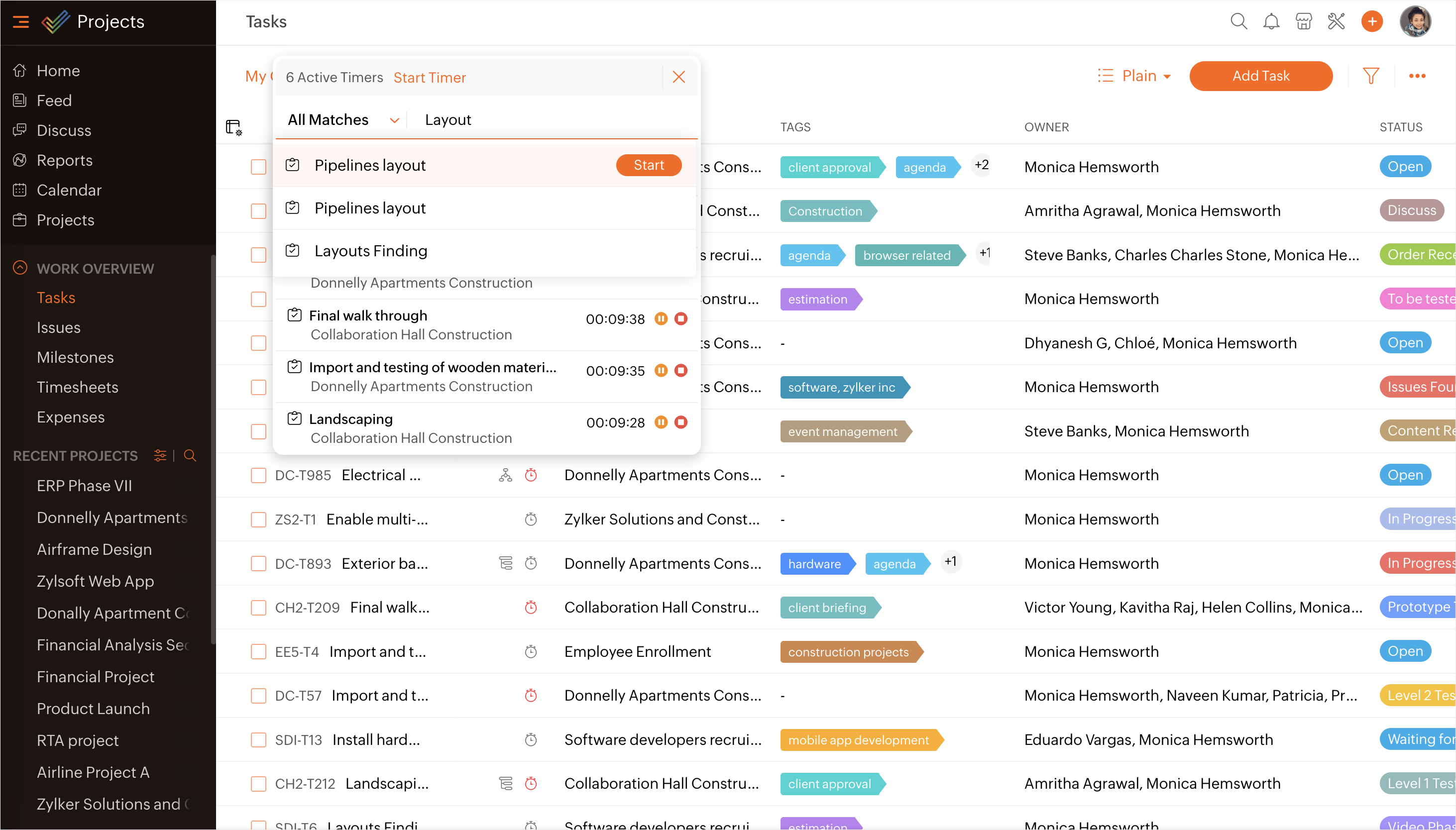This screenshot has height=830, width=1456.
Task: Pause the Landscaping timer
Action: click(x=661, y=422)
